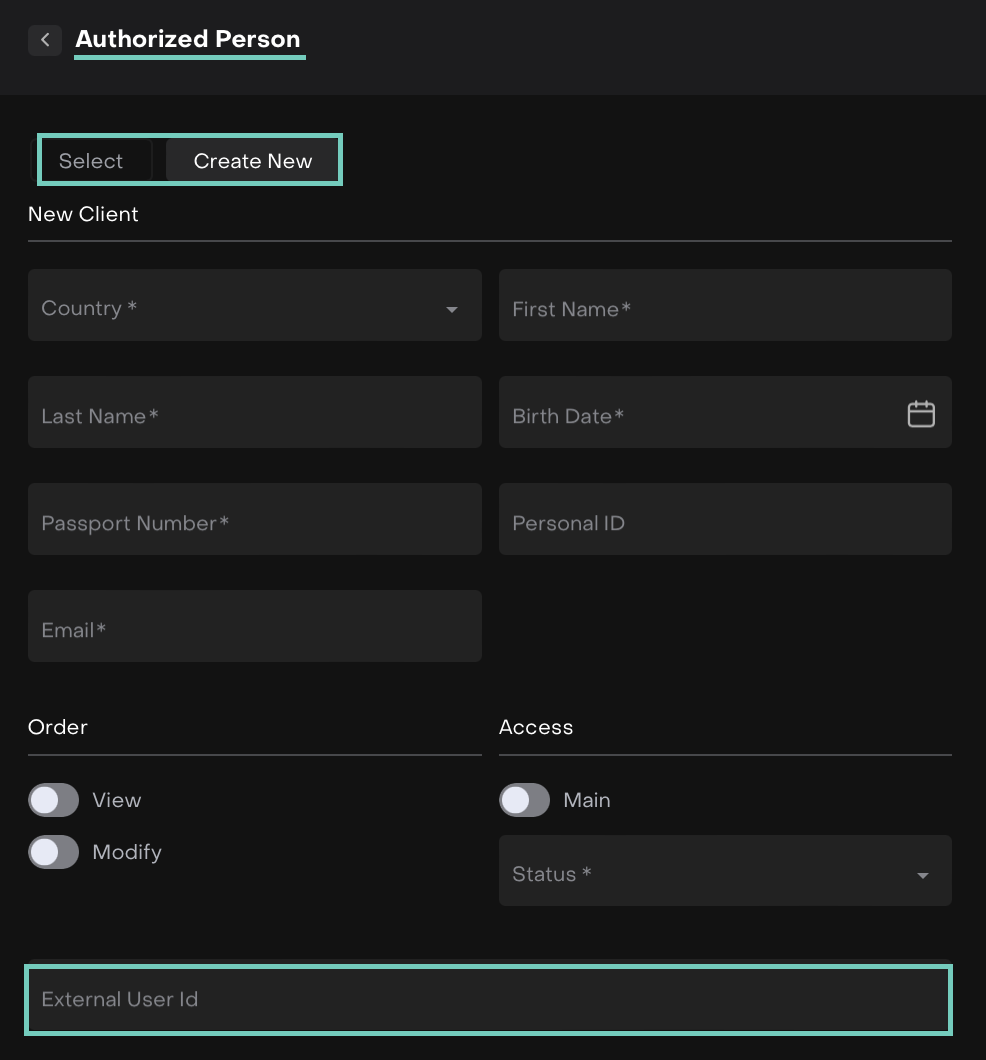The image size is (986, 1060).
Task: Open the calendar picker icon for Birth Date
Action: (x=920, y=414)
